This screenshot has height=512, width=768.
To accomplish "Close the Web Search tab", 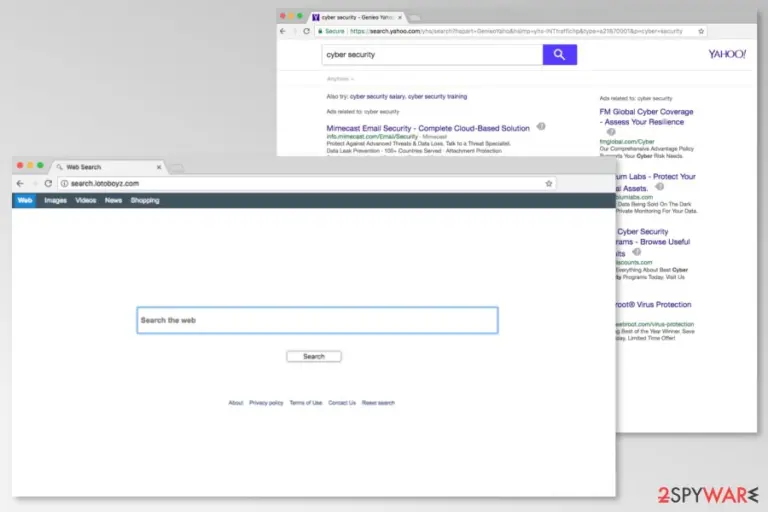I will (159, 167).
